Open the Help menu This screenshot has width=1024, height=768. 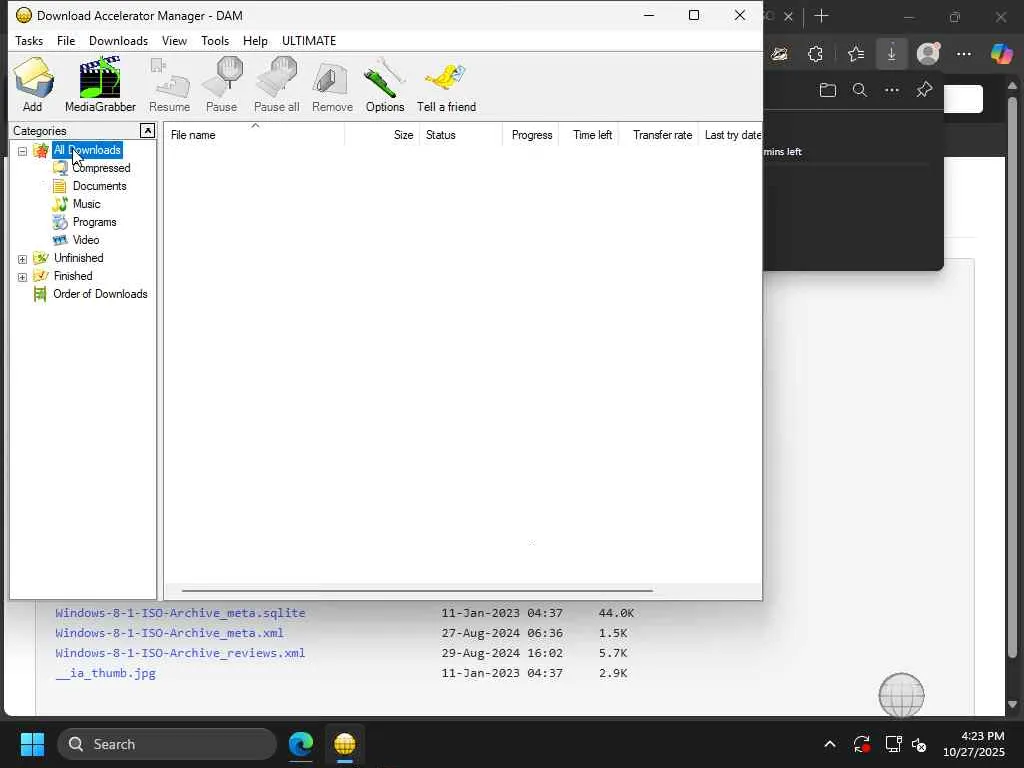coord(255,40)
